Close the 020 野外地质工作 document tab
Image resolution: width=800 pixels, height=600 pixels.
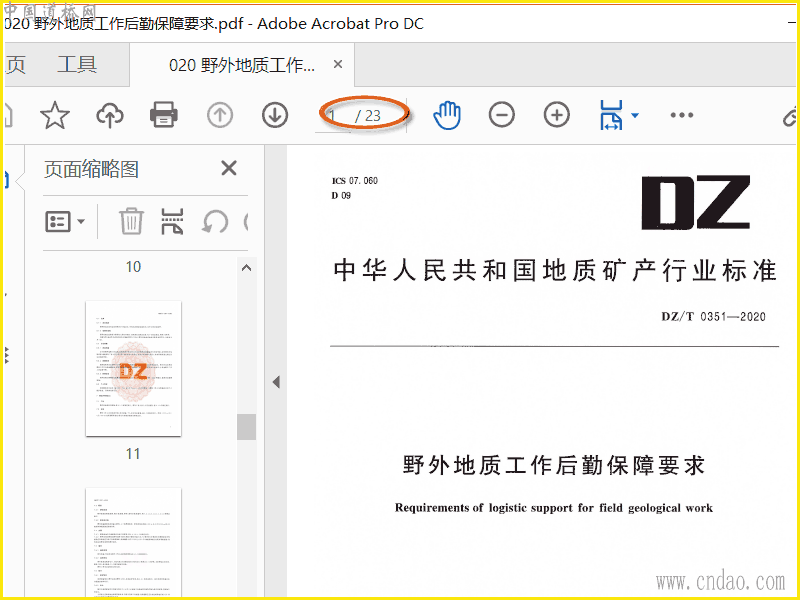pyautogui.click(x=338, y=64)
